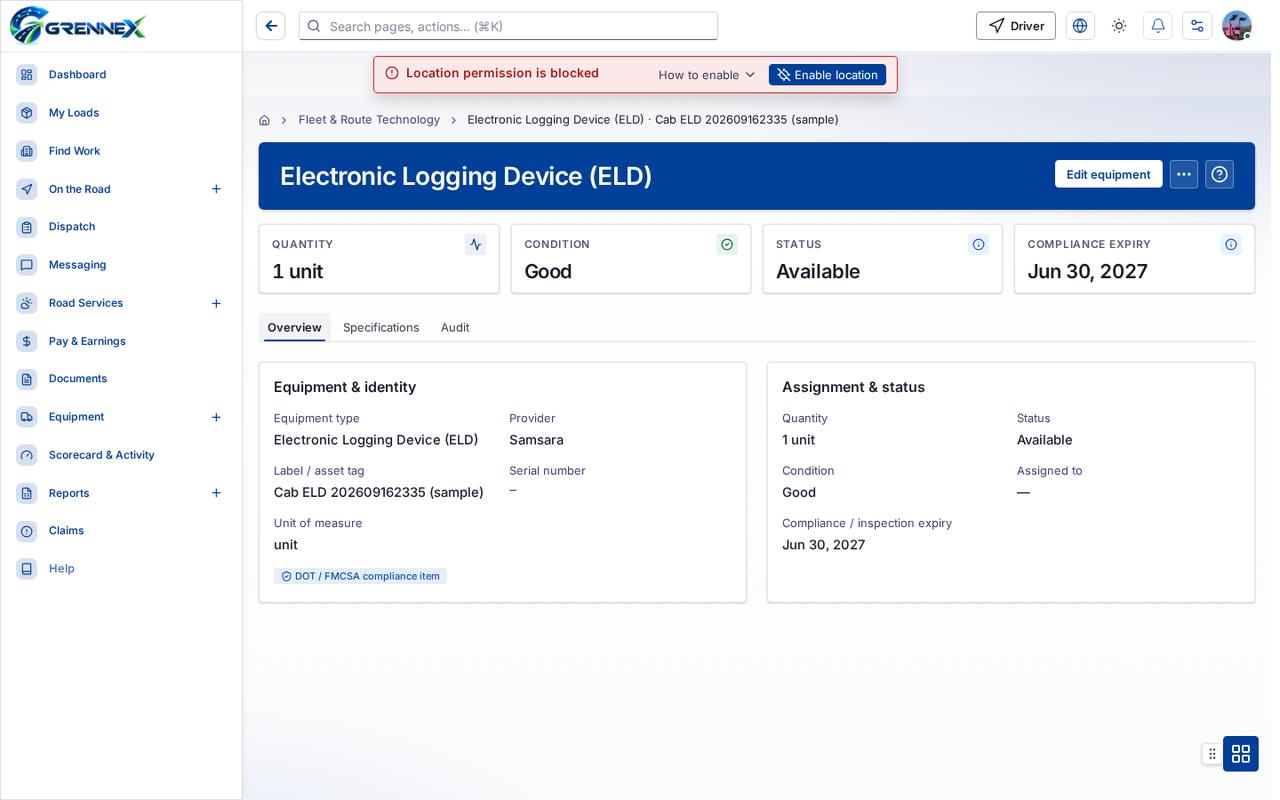
Task: Open display settings sliders icon
Action: 1197,26
